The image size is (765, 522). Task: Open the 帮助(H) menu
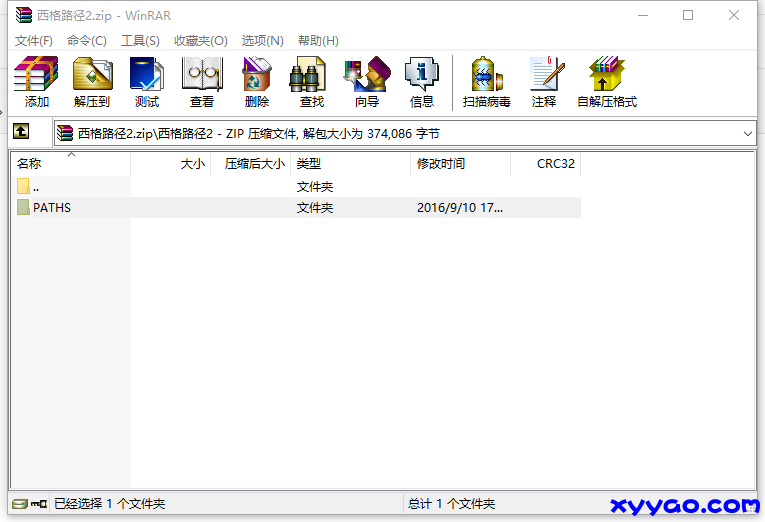319,40
